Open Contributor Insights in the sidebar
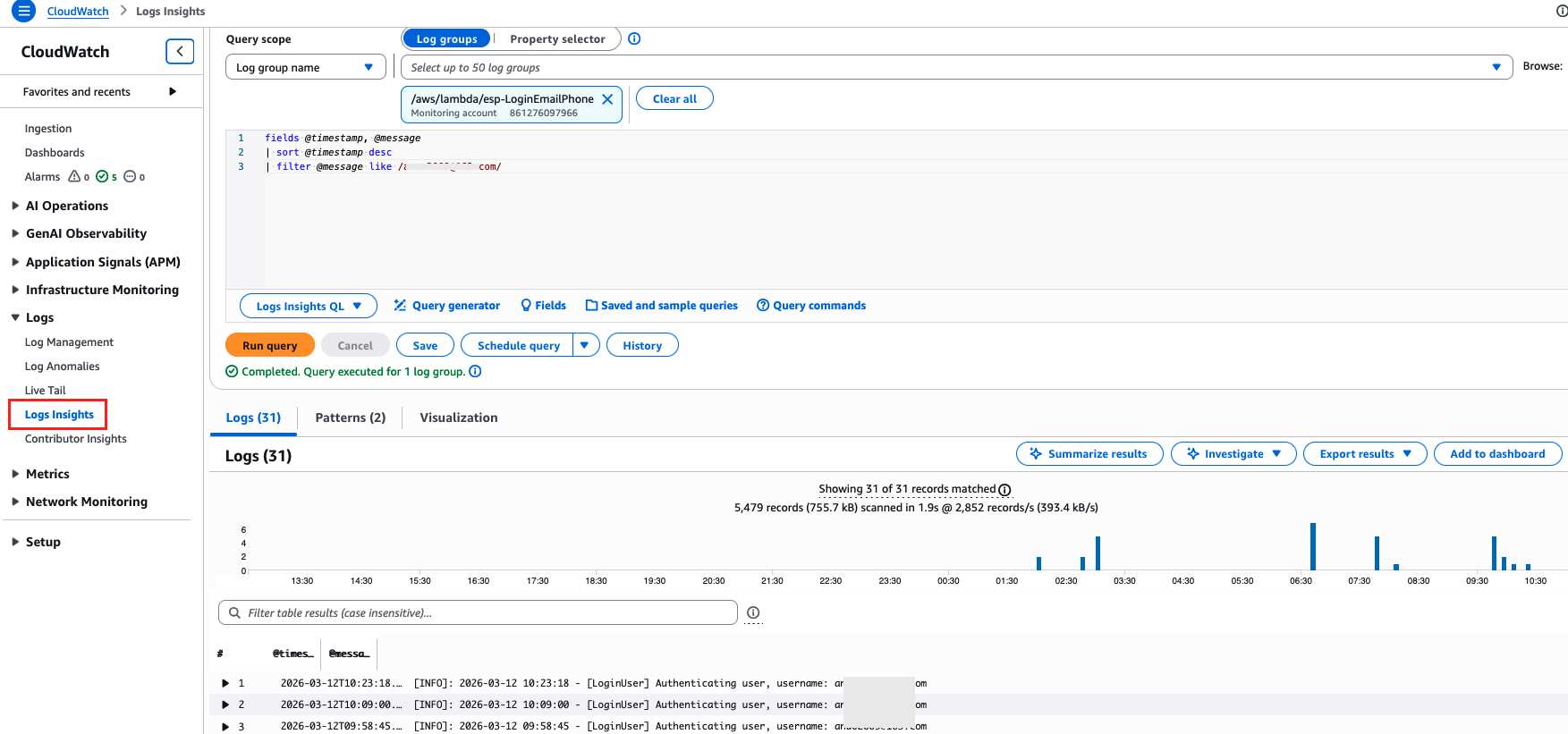This screenshot has height=734, width=1568. (x=76, y=439)
